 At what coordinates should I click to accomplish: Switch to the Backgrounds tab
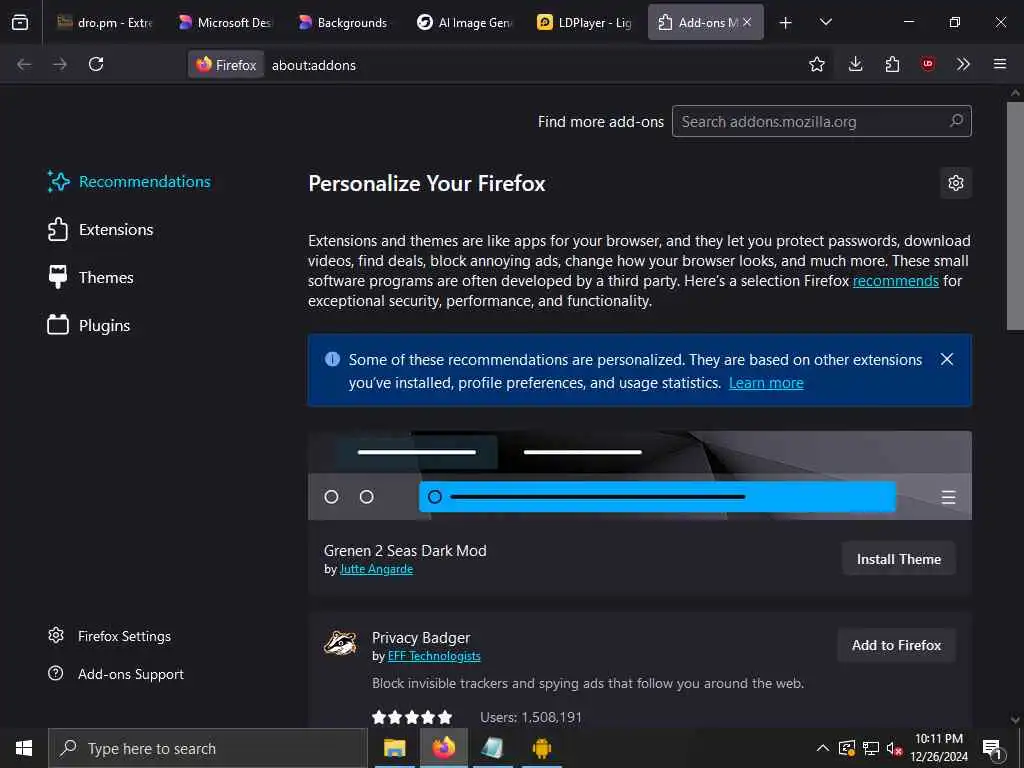(x=345, y=22)
